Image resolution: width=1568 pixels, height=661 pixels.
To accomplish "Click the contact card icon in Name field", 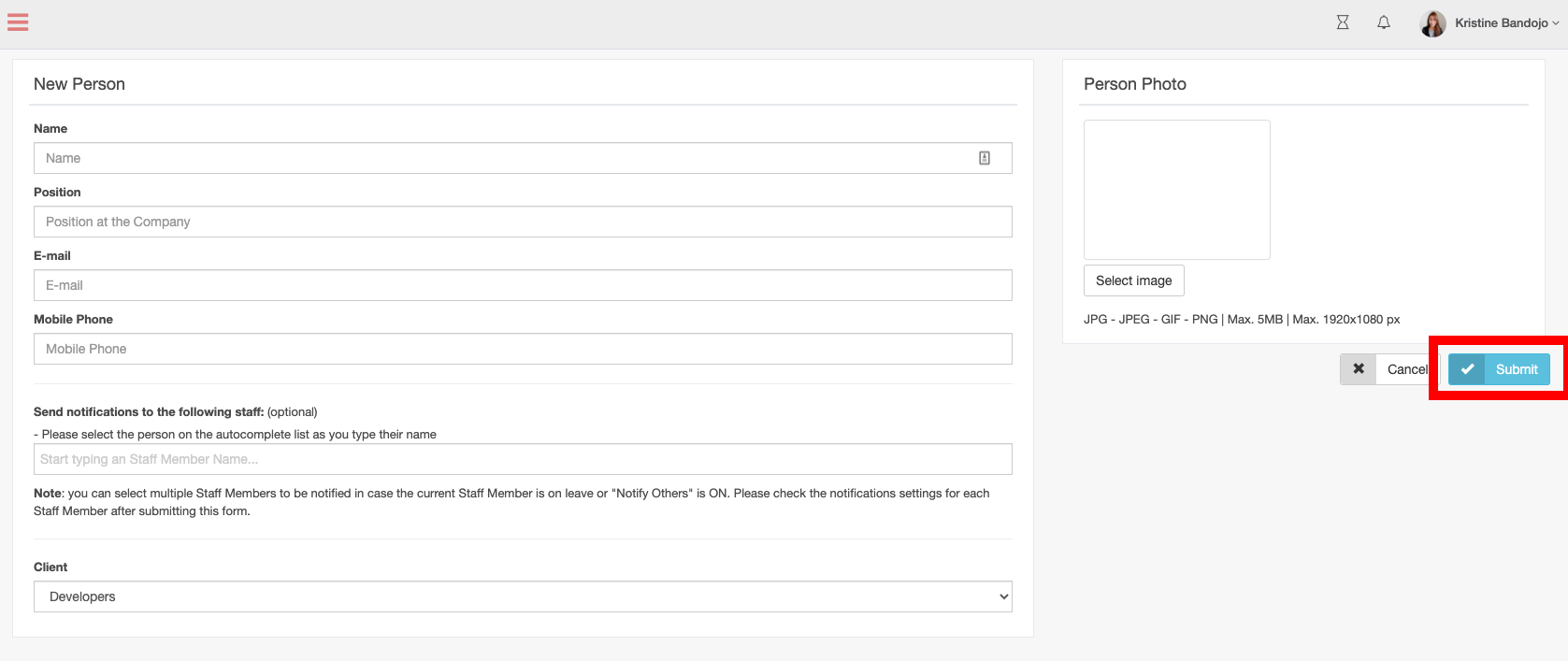I will [x=985, y=158].
